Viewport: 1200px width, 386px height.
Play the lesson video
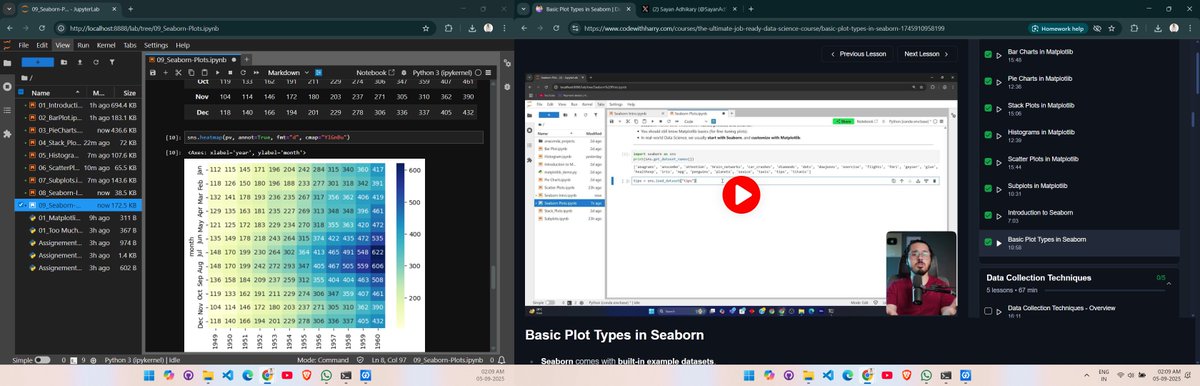click(741, 194)
